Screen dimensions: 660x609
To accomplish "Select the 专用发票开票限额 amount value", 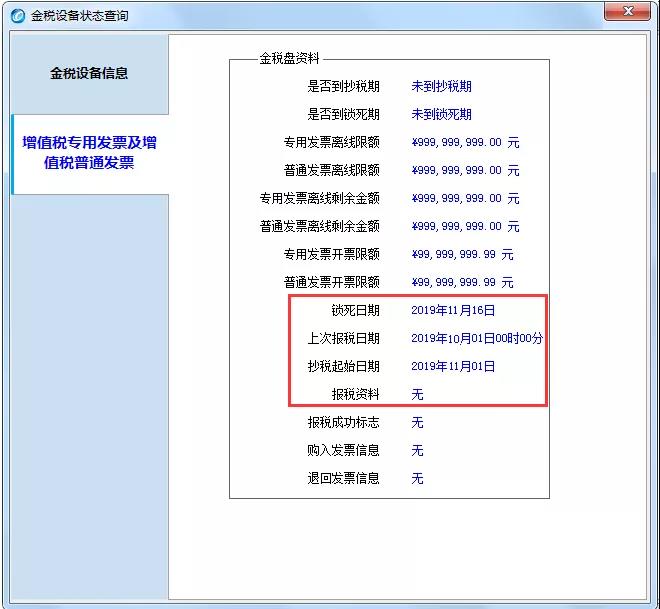I will pyautogui.click(x=462, y=255).
